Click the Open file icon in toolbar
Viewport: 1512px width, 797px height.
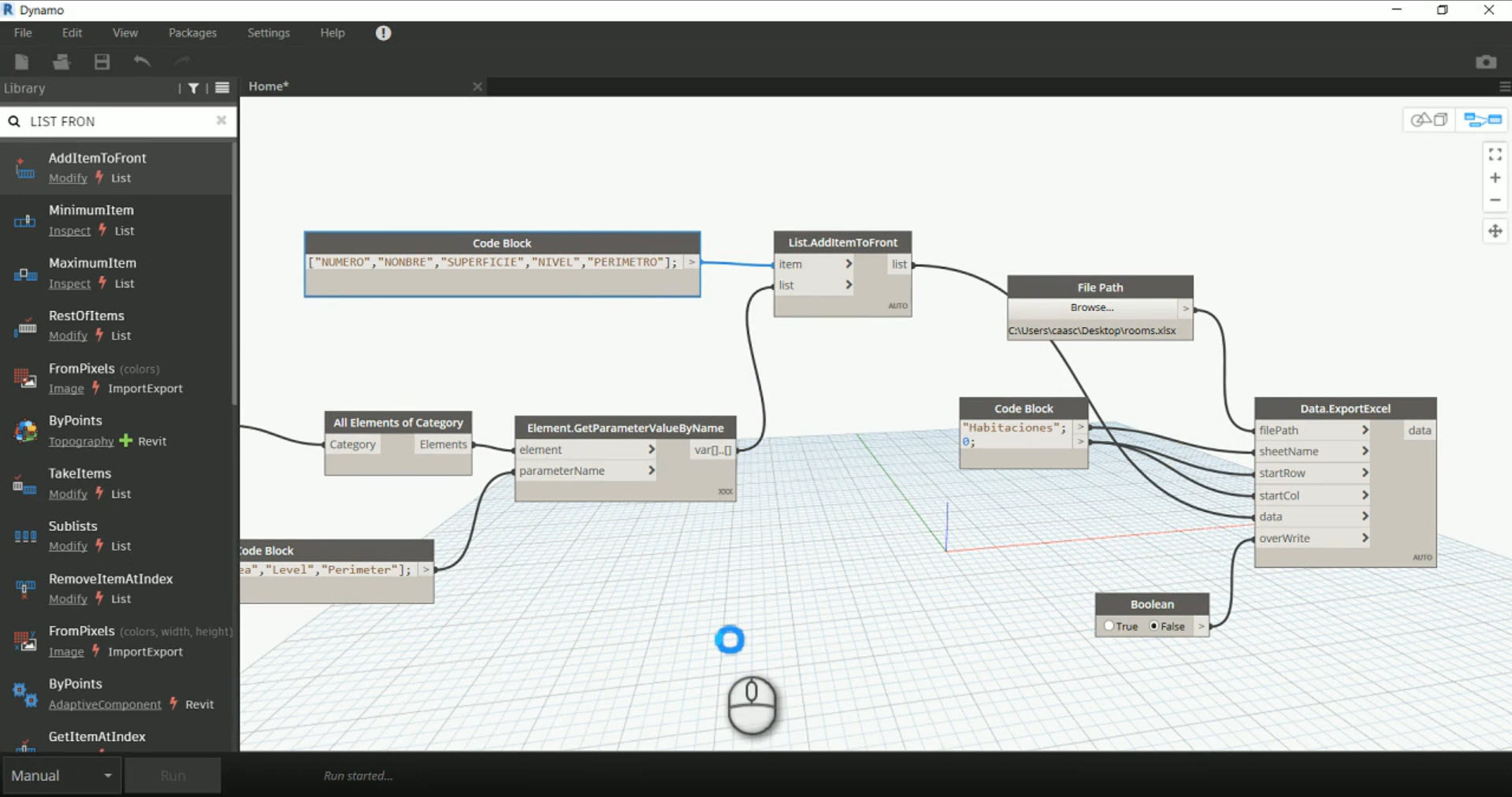[x=61, y=61]
